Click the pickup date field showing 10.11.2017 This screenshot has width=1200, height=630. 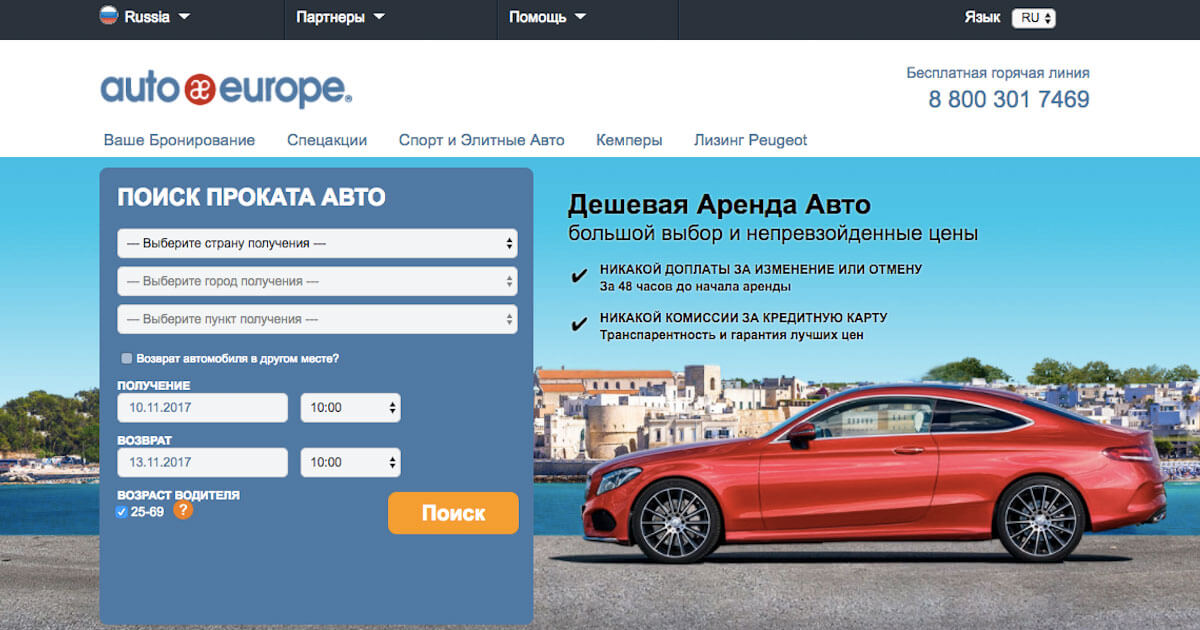[x=202, y=407]
